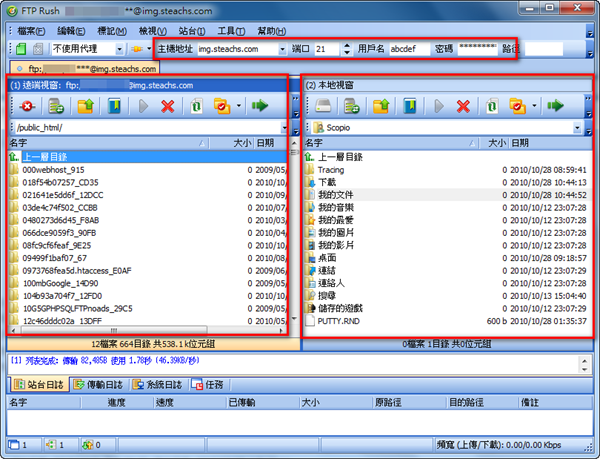
Task: Click the green new-document icon in main toolbar
Action: [21, 49]
